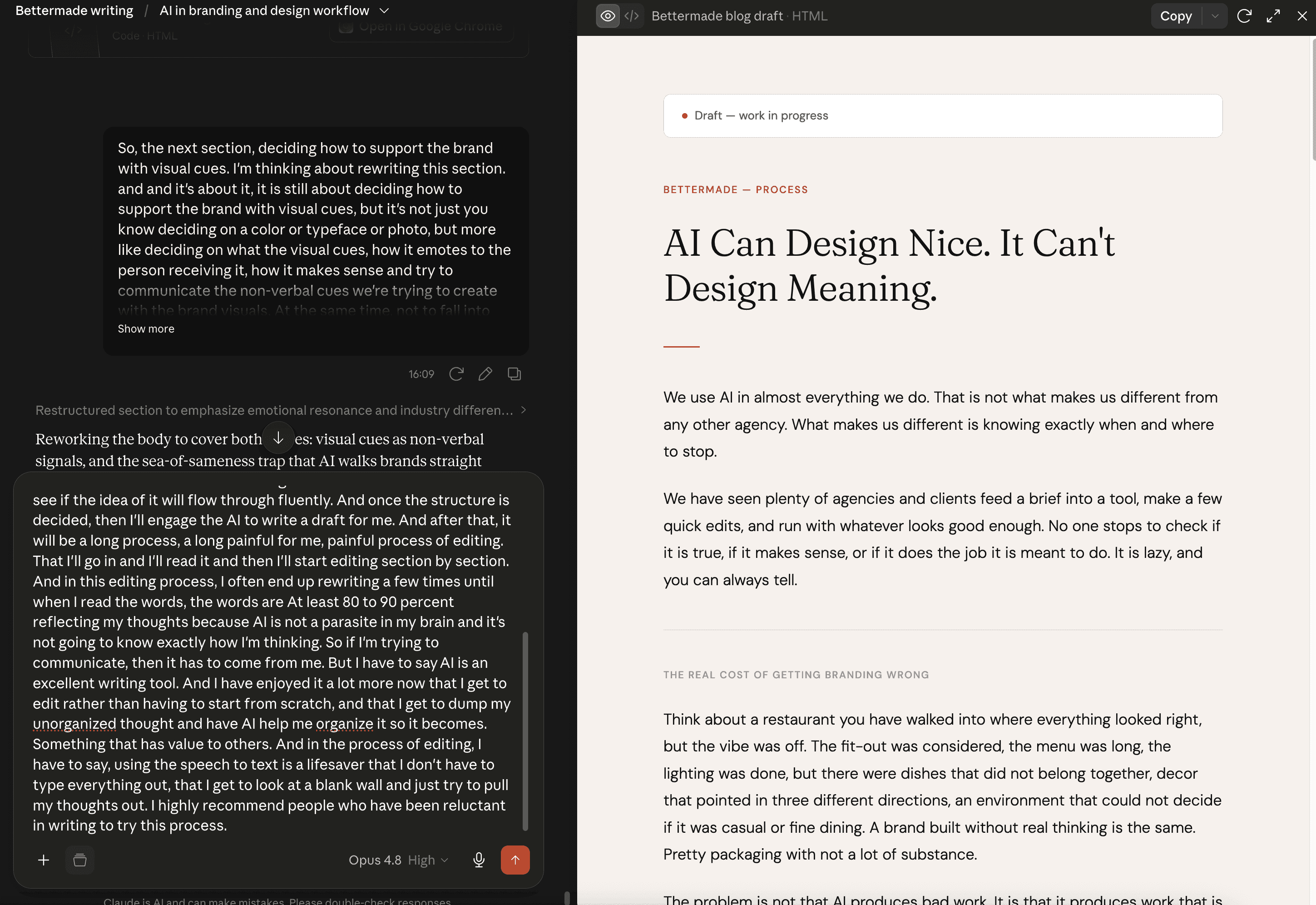Click the underlined word unorganized in composer

pyautogui.click(x=74, y=724)
